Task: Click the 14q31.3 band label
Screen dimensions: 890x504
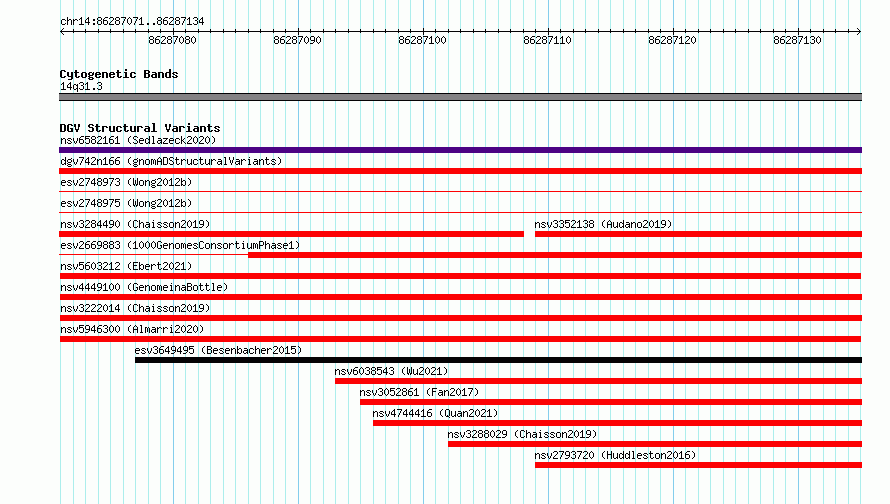Action: pyautogui.click(x=81, y=86)
